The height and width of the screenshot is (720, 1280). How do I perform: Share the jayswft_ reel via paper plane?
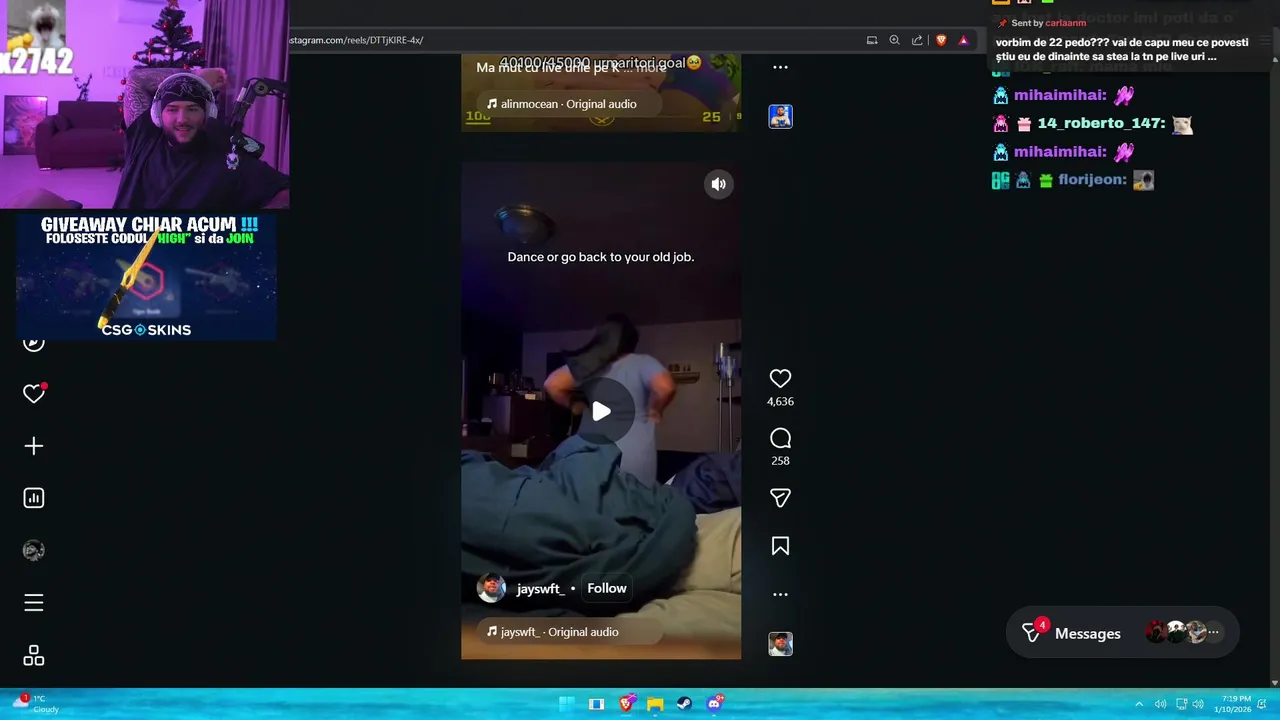[780, 498]
